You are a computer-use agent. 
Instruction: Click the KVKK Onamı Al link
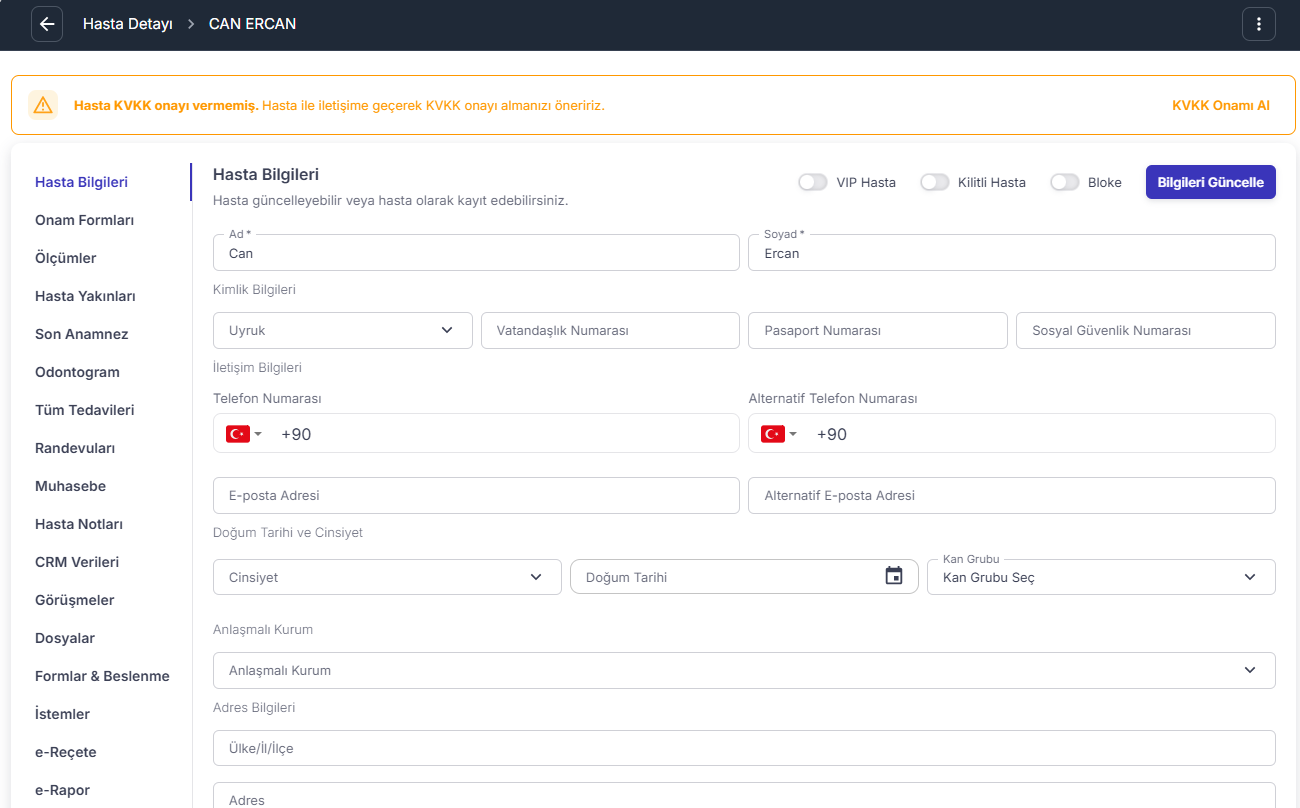pos(1221,105)
